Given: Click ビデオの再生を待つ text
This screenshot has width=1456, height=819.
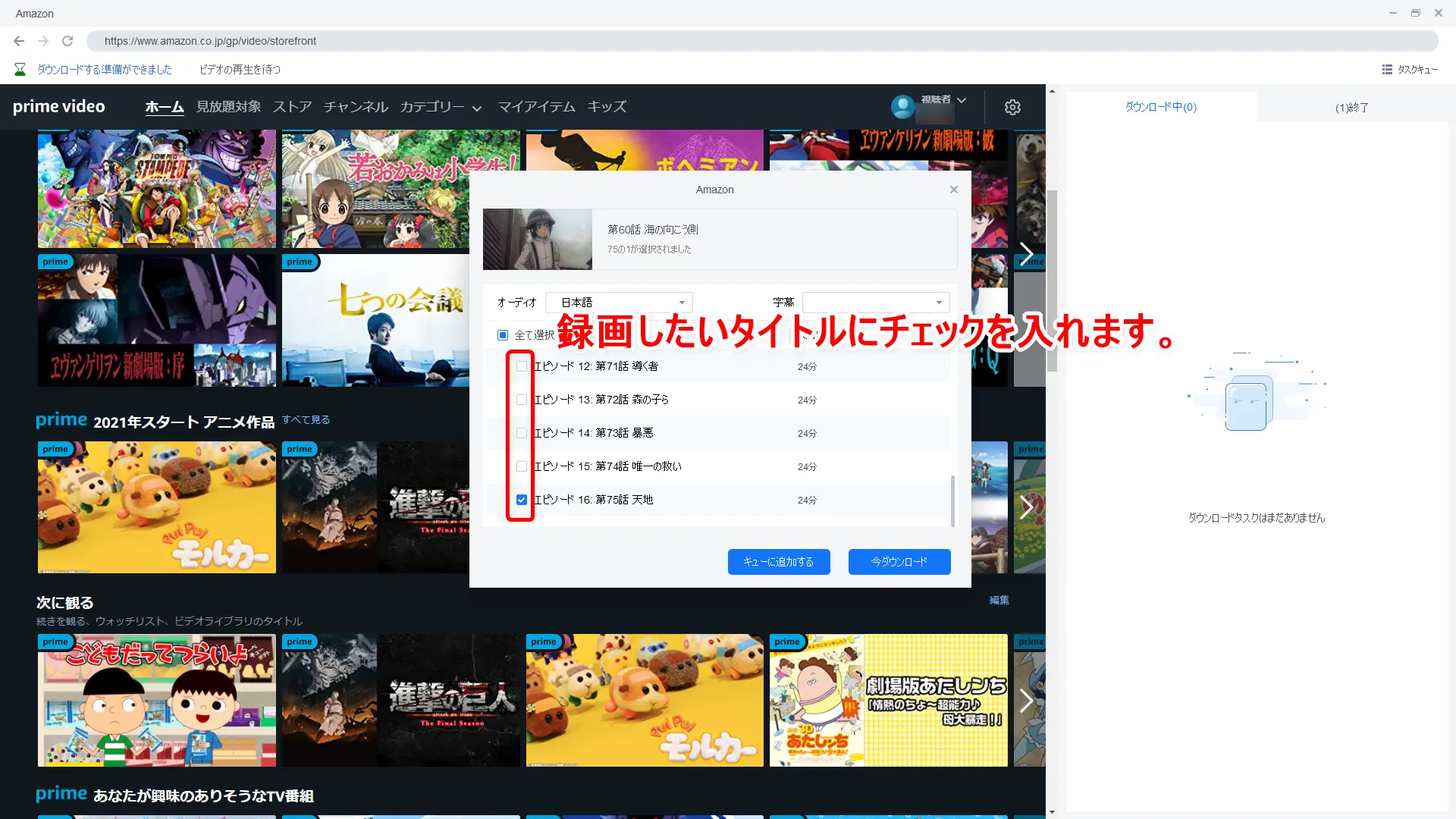Looking at the screenshot, I should 240,70.
